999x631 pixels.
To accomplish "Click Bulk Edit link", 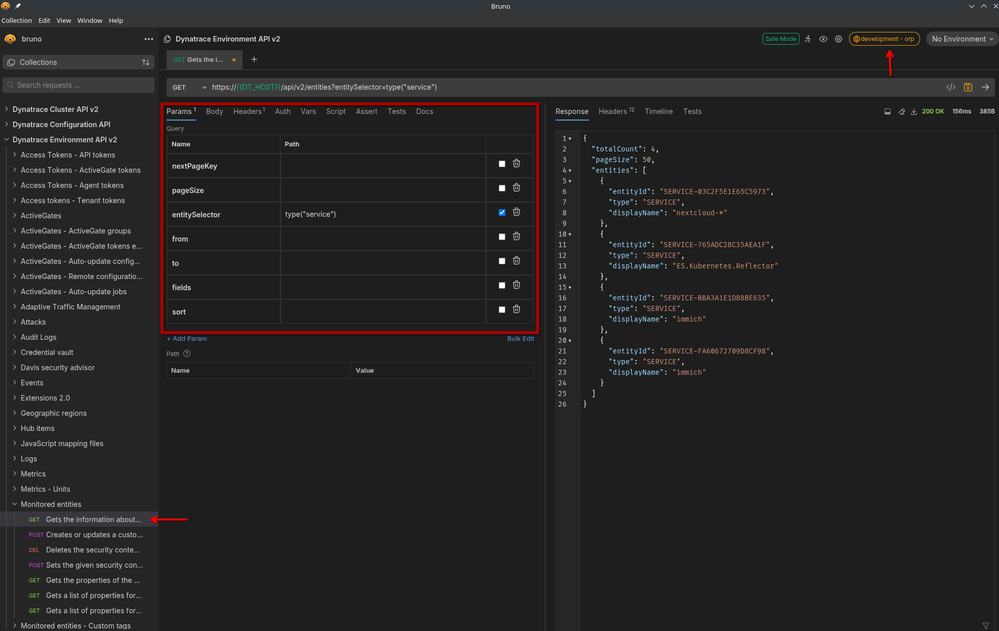I will [521, 338].
